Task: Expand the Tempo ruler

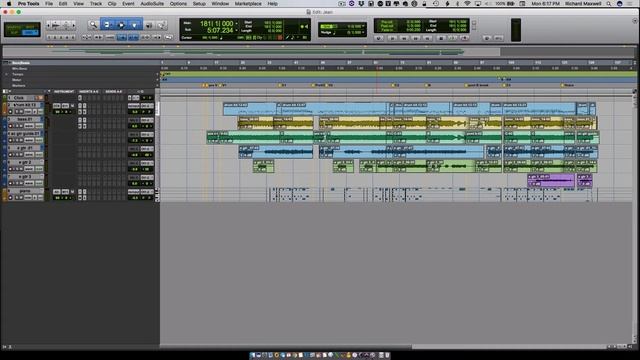Action: click(x=6, y=74)
